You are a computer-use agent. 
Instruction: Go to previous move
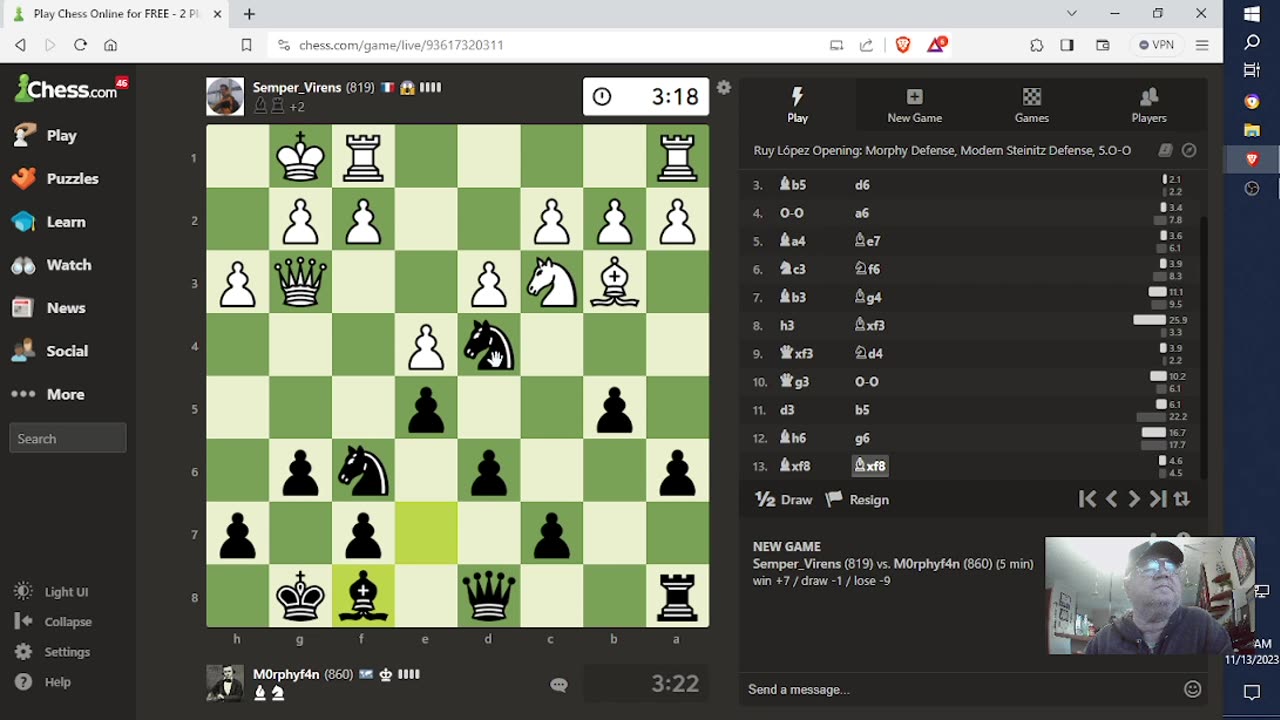(1111, 499)
